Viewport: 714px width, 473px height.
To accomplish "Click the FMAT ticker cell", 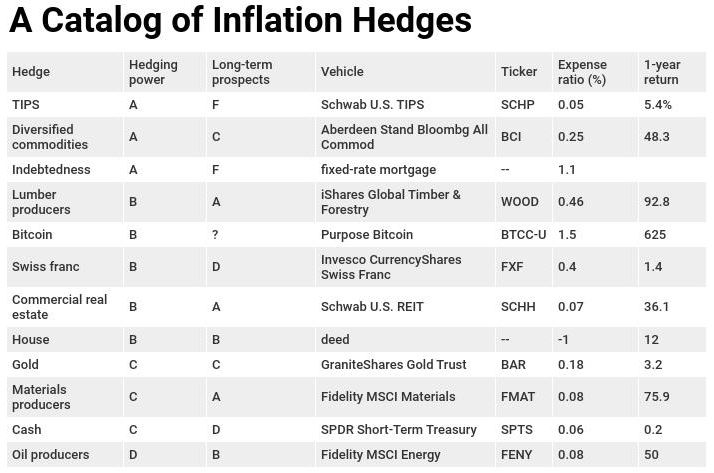I will coord(518,397).
